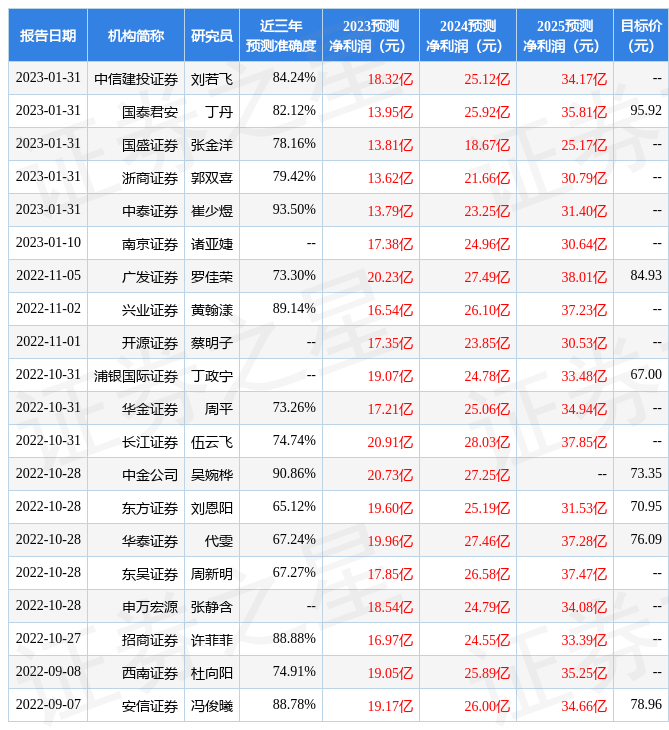Click analyst name 代雯
Viewport: 669px width, 730px height.
pos(219,541)
